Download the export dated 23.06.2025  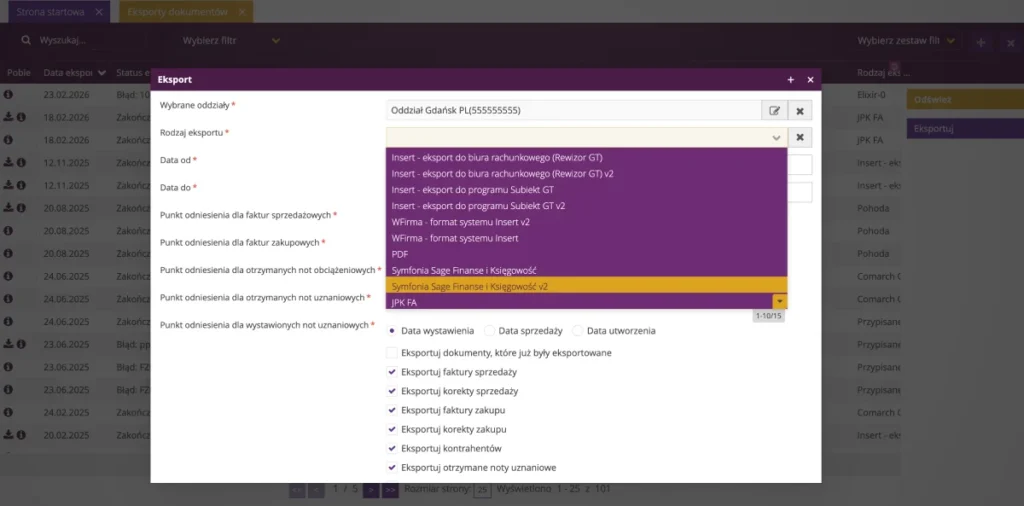8,343
